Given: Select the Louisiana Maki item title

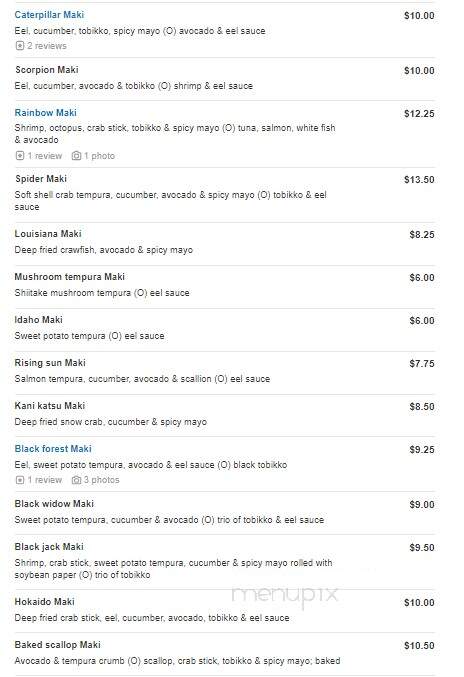Looking at the screenshot, I should tap(48, 234).
